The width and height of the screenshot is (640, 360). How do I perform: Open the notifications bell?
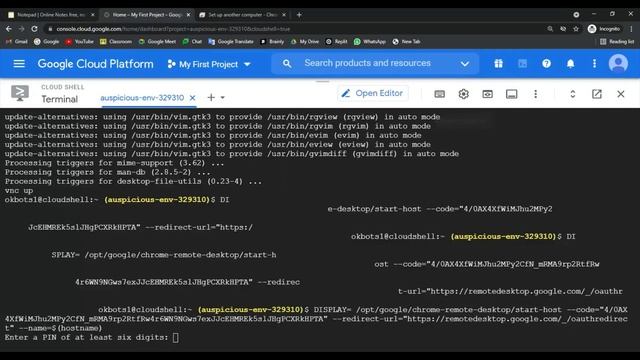571,64
